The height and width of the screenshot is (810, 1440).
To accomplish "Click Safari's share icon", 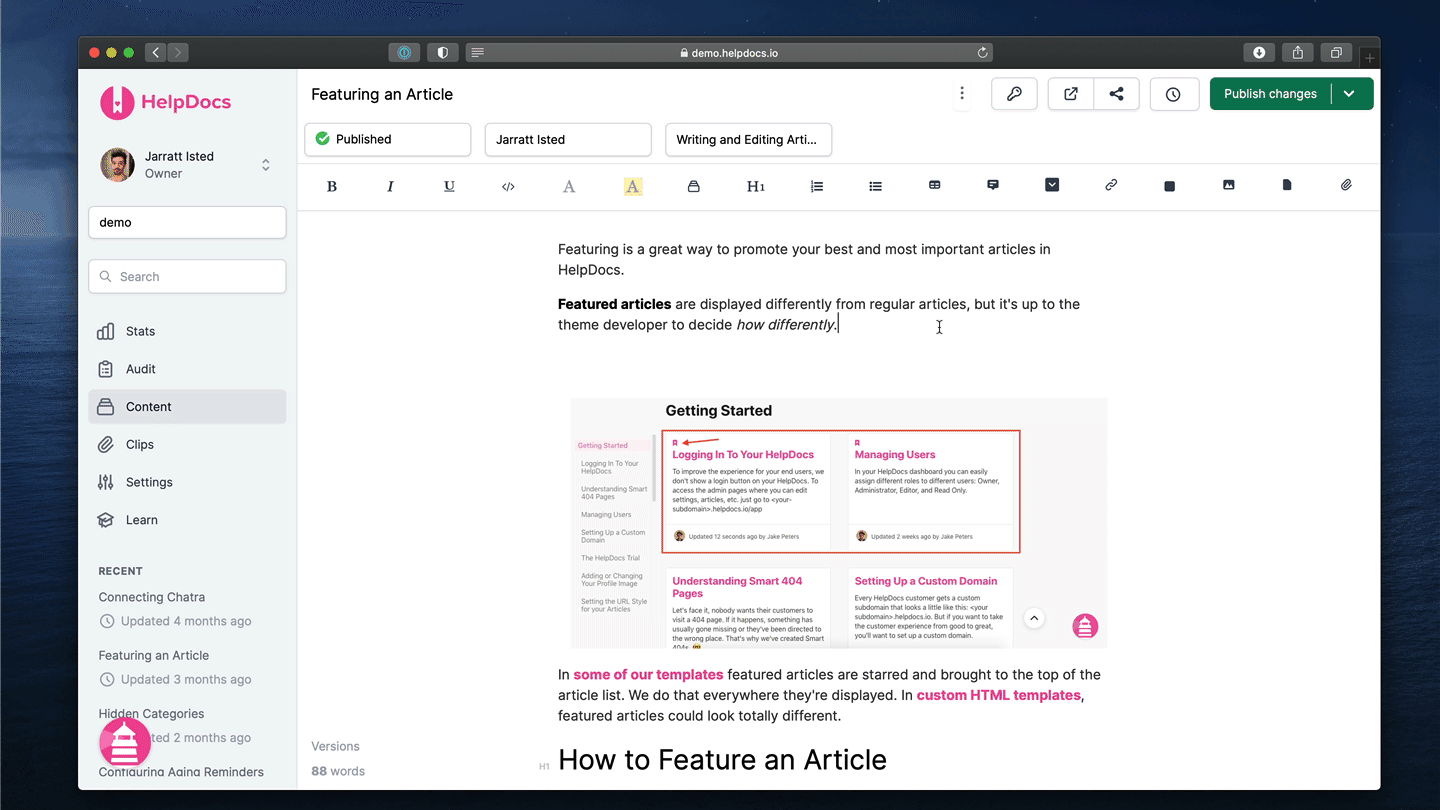I will [x=1298, y=53].
